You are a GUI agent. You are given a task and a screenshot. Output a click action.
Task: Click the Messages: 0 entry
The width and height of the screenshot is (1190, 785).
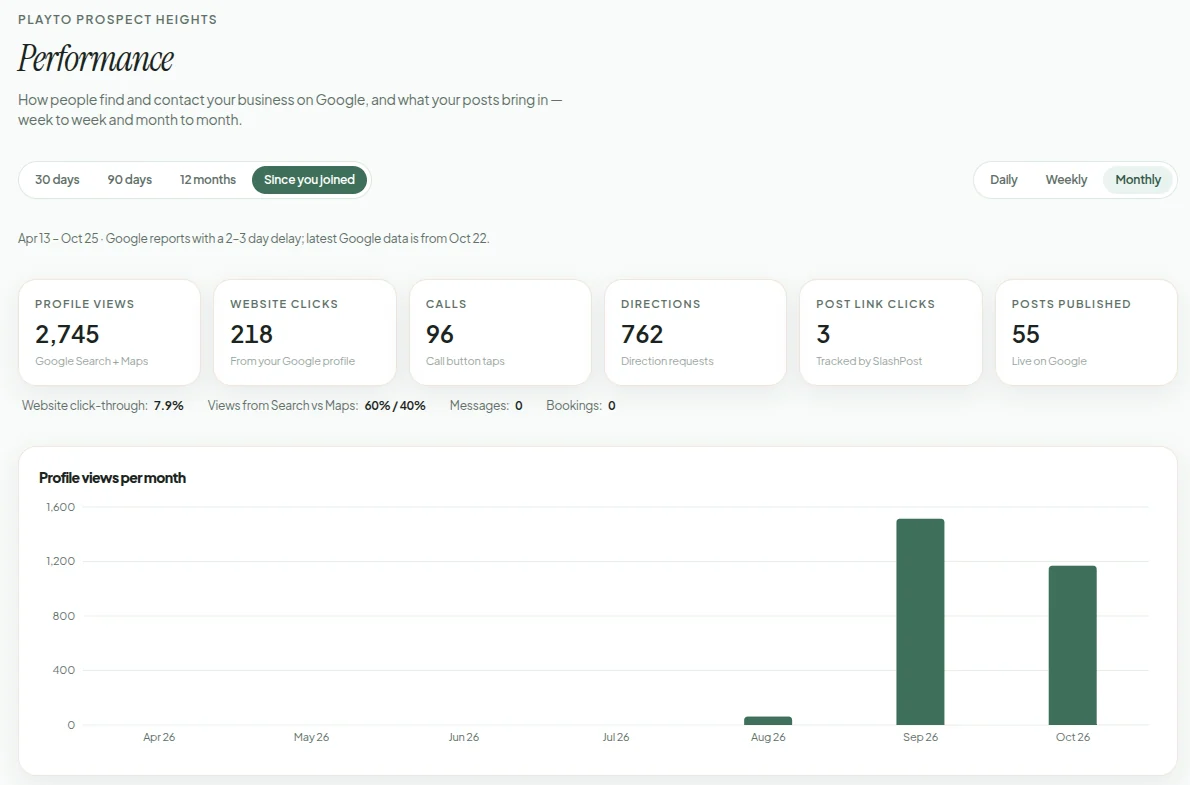(486, 405)
